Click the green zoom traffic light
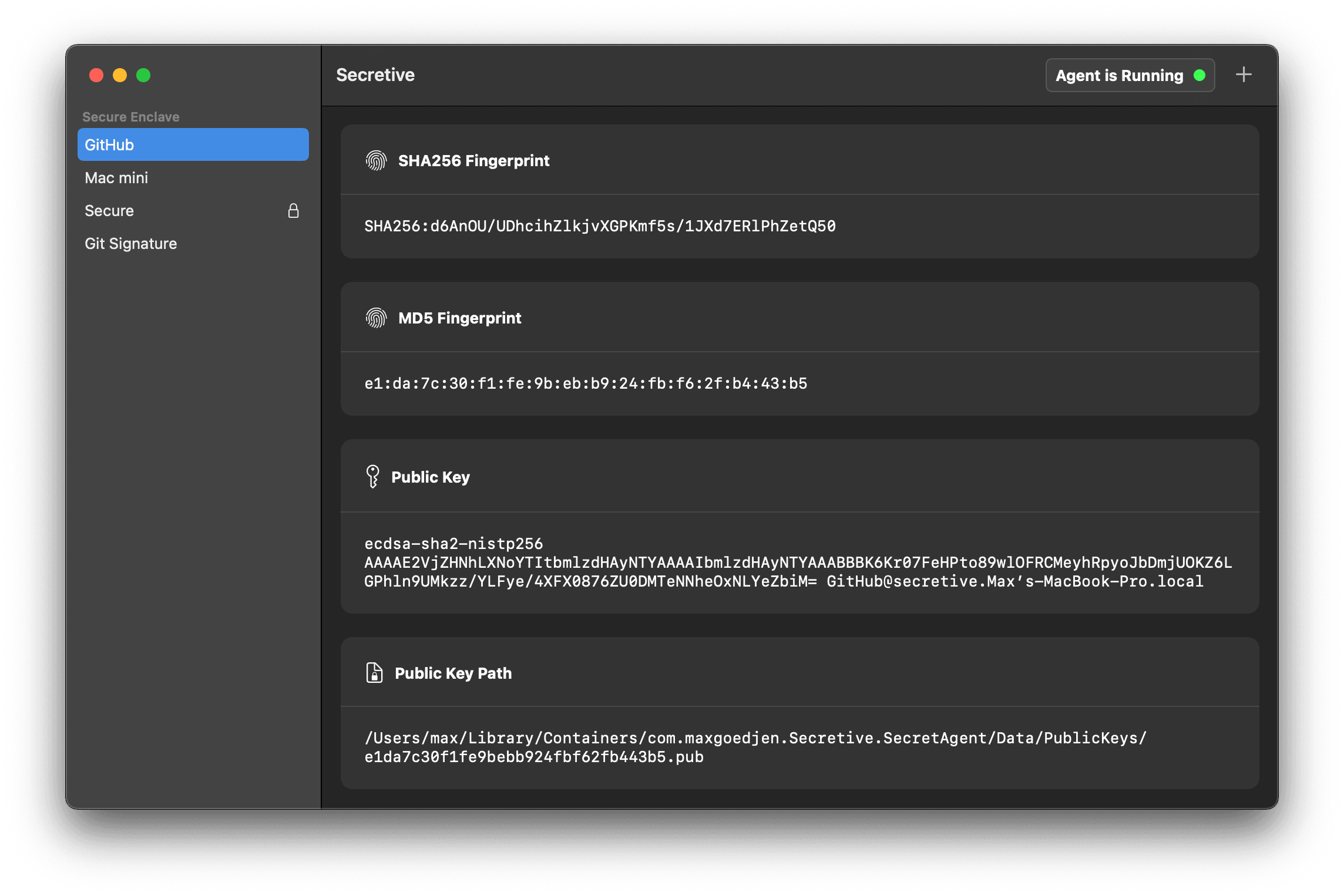Viewport: 1344px width, 896px height. 142,75
